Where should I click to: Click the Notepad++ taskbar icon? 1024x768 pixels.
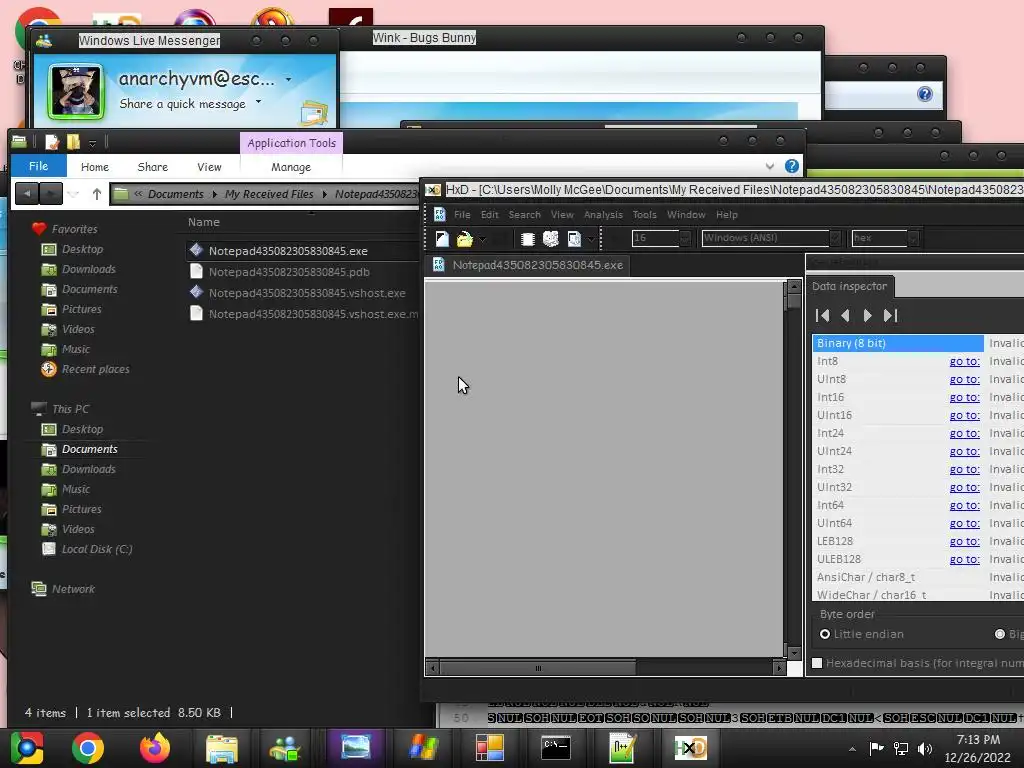[622, 748]
